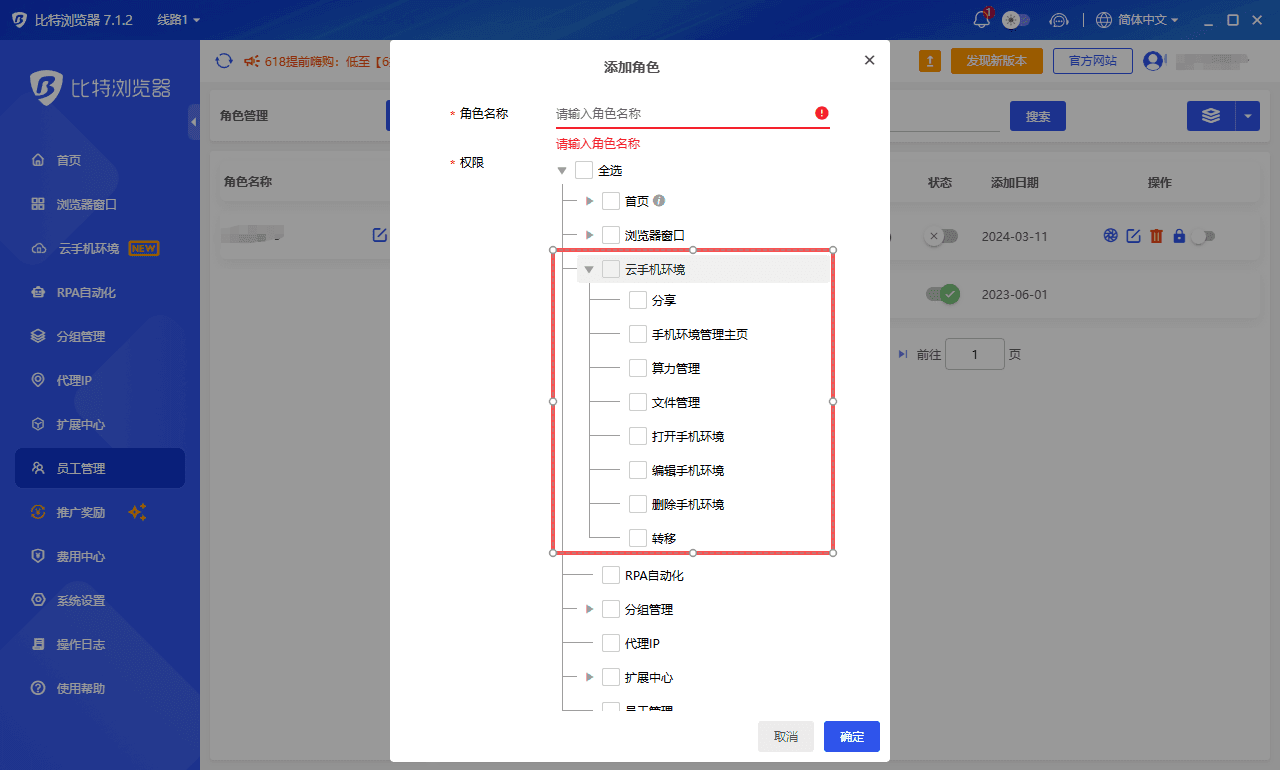The height and width of the screenshot is (770, 1280).
Task: Click the blue layers stack button
Action: [x=1211, y=116]
